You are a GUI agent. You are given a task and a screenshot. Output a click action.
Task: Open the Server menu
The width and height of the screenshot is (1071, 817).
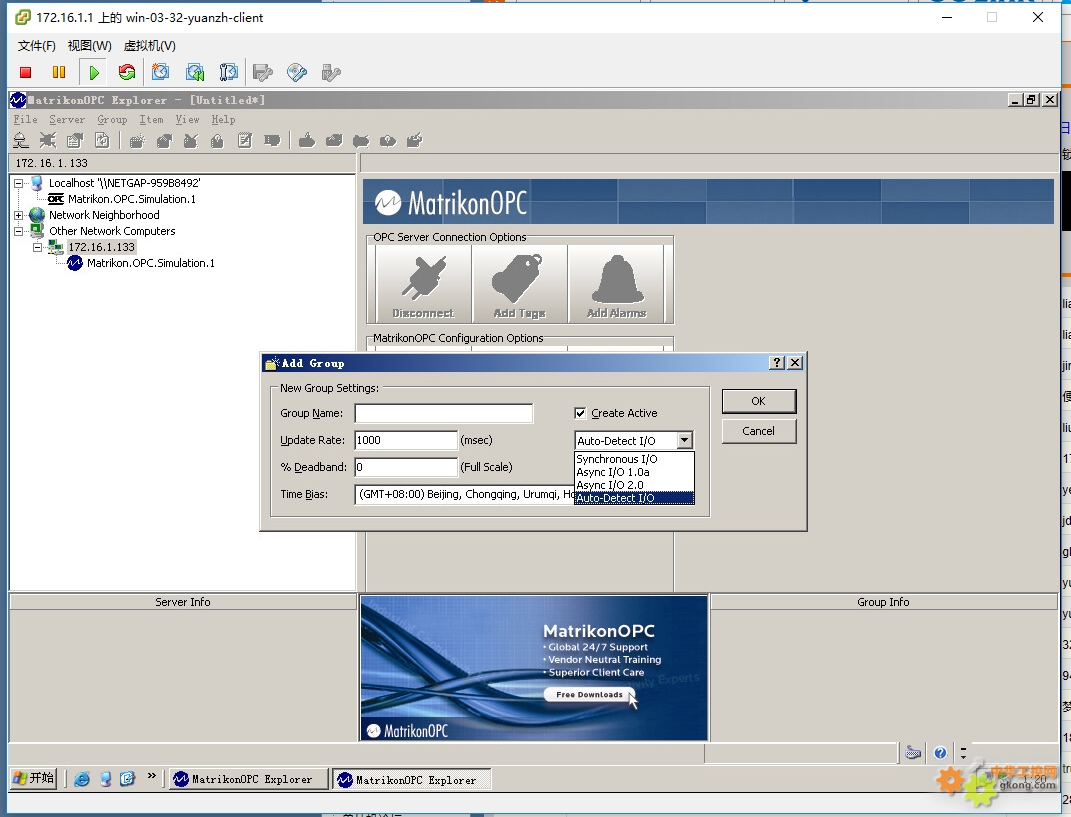click(x=67, y=120)
